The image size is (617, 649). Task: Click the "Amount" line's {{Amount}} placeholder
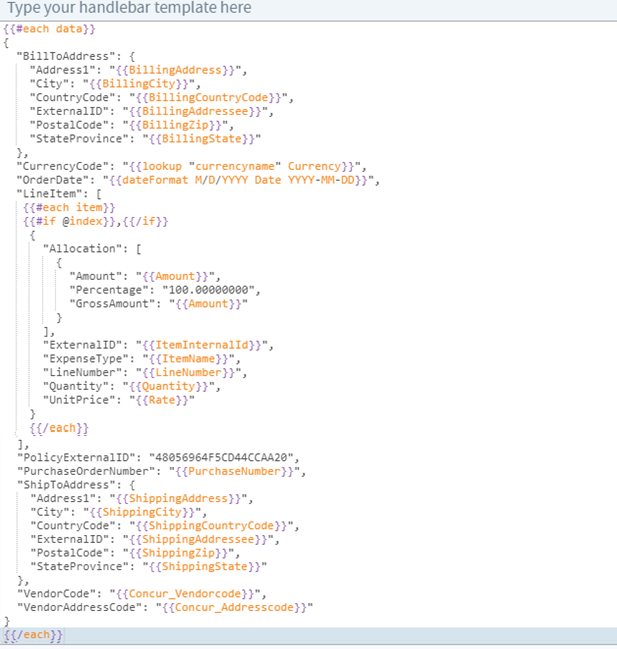tap(175, 276)
